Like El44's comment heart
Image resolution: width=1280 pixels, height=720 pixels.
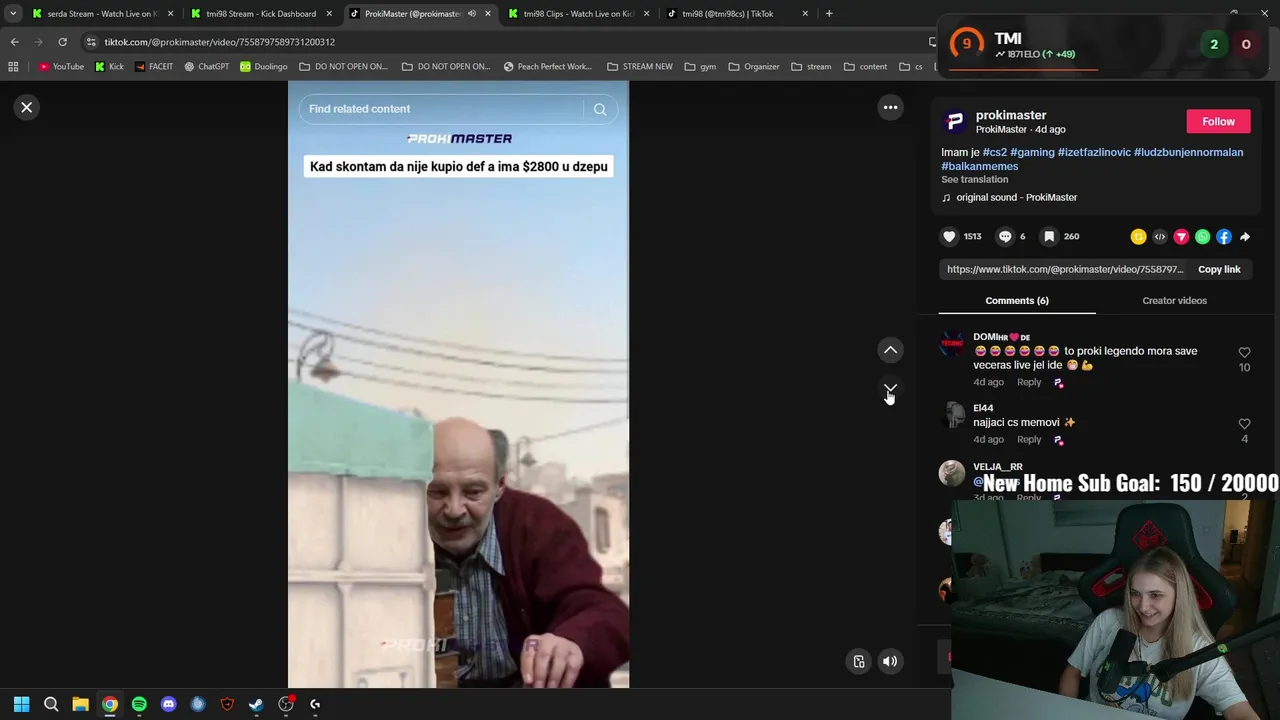point(1244,424)
